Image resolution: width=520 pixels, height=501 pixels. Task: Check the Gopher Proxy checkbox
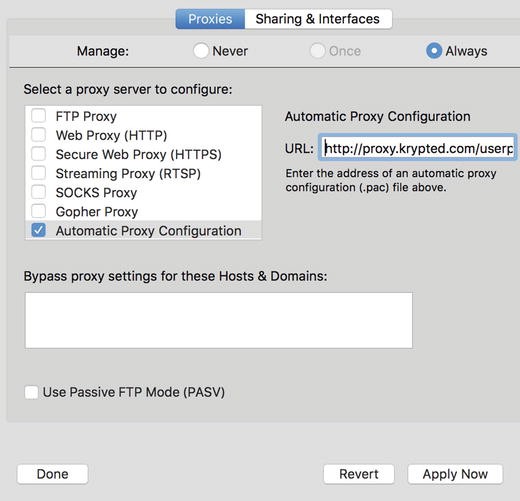point(38,211)
